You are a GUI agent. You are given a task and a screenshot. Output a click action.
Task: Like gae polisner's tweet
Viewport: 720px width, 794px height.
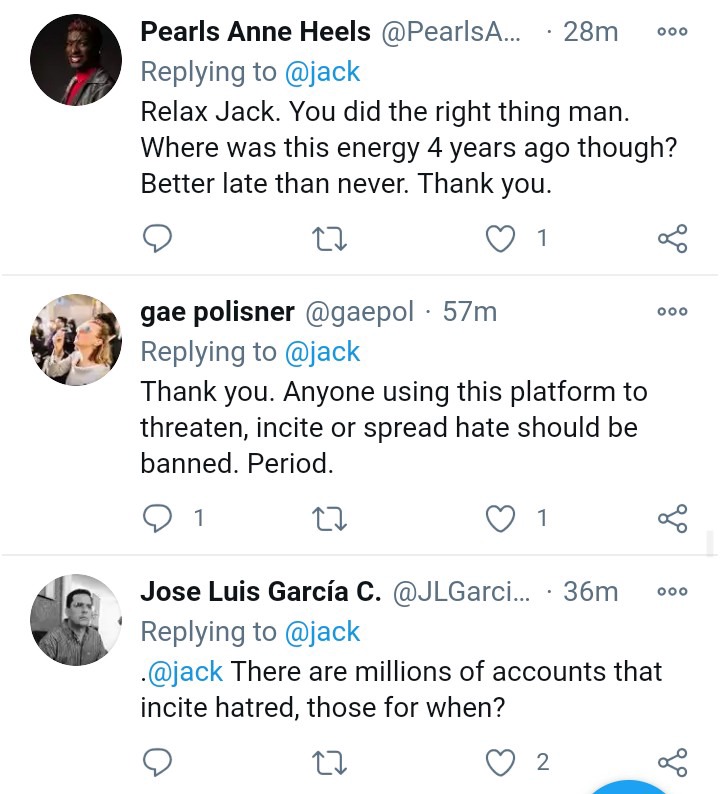click(500, 519)
